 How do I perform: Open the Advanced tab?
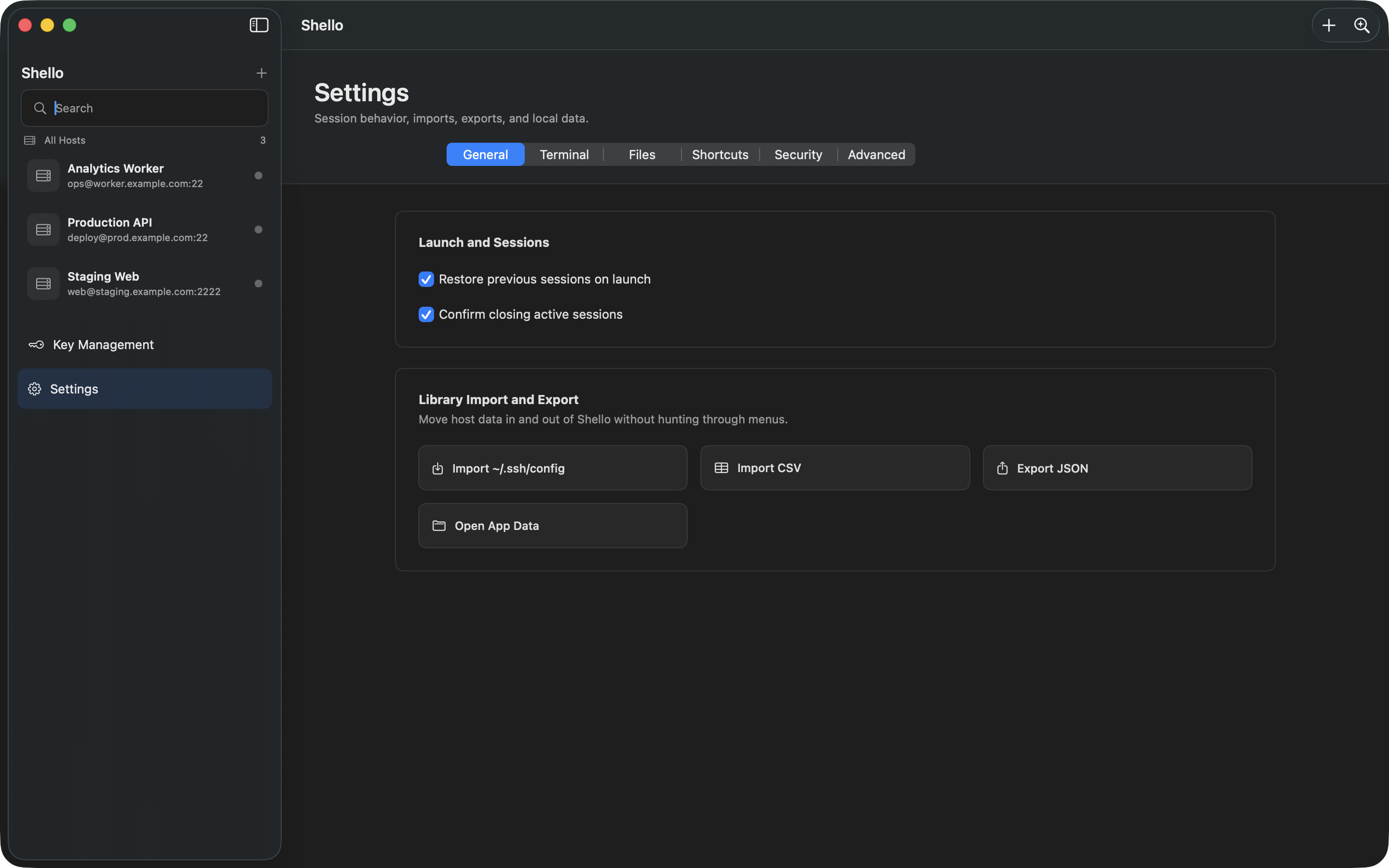876,154
